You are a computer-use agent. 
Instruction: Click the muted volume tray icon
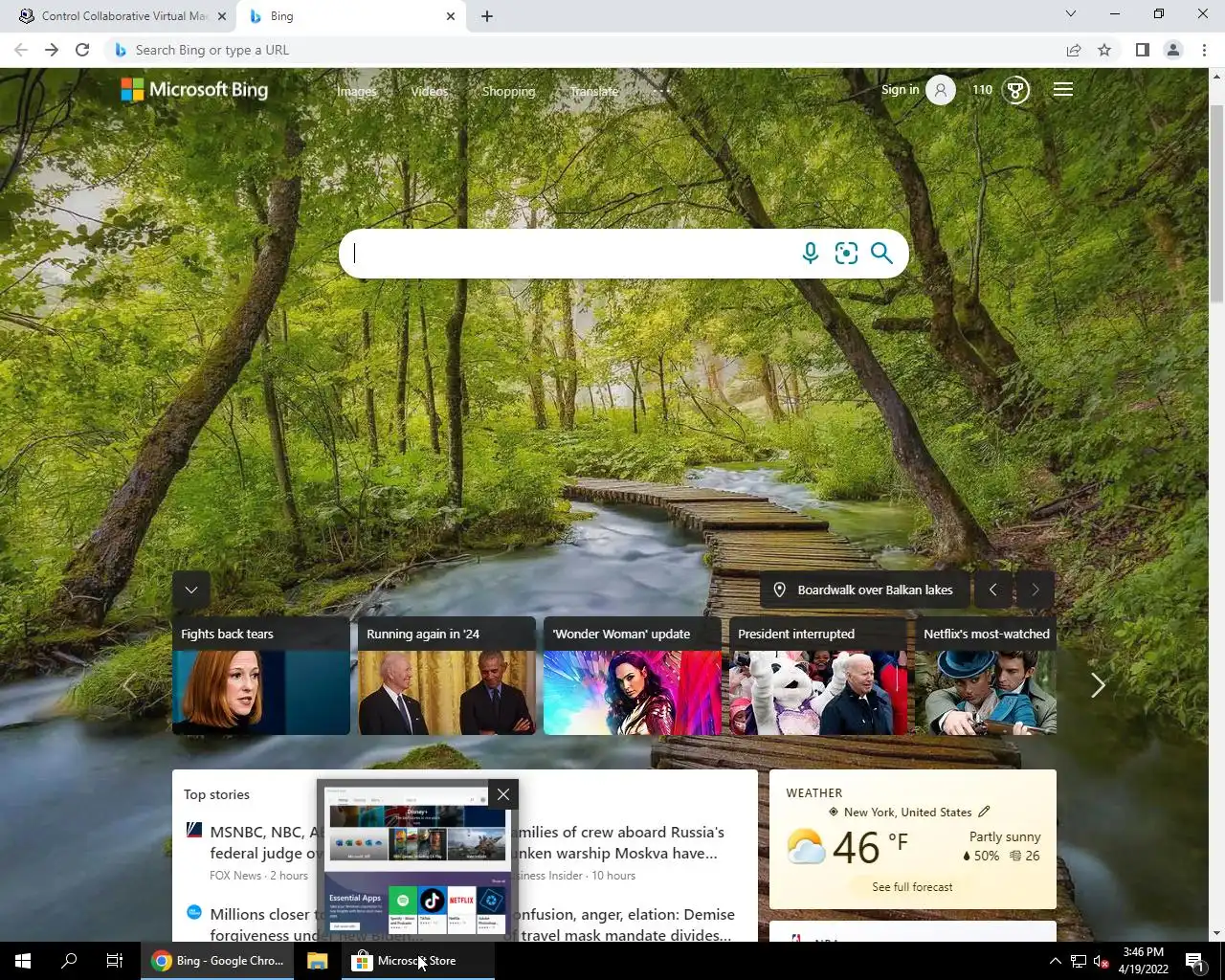coord(1102,961)
